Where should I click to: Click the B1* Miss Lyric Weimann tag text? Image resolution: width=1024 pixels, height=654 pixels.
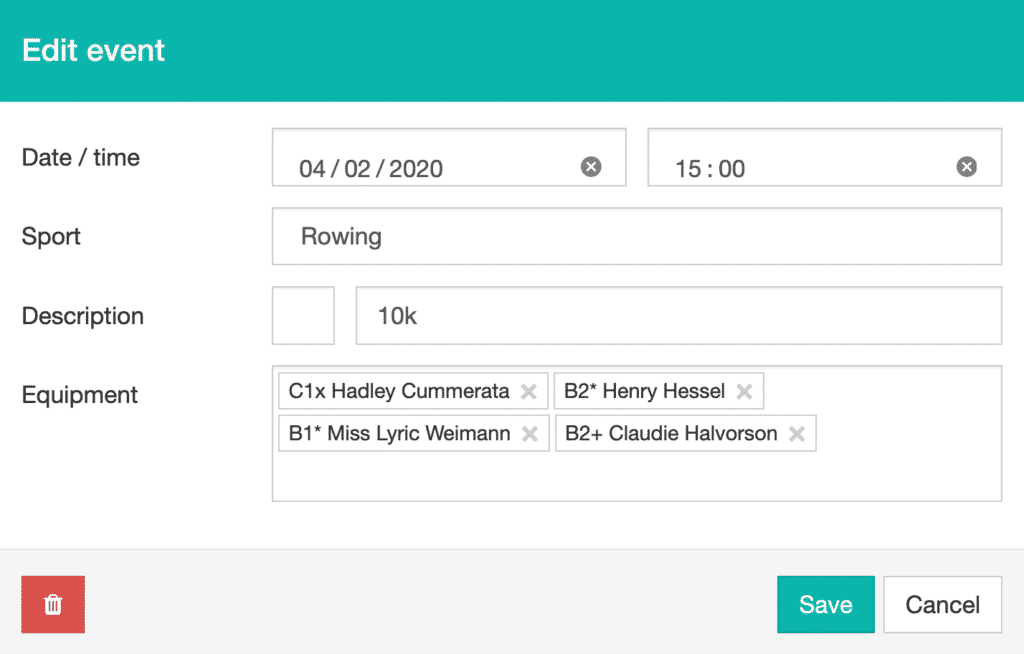(x=400, y=434)
